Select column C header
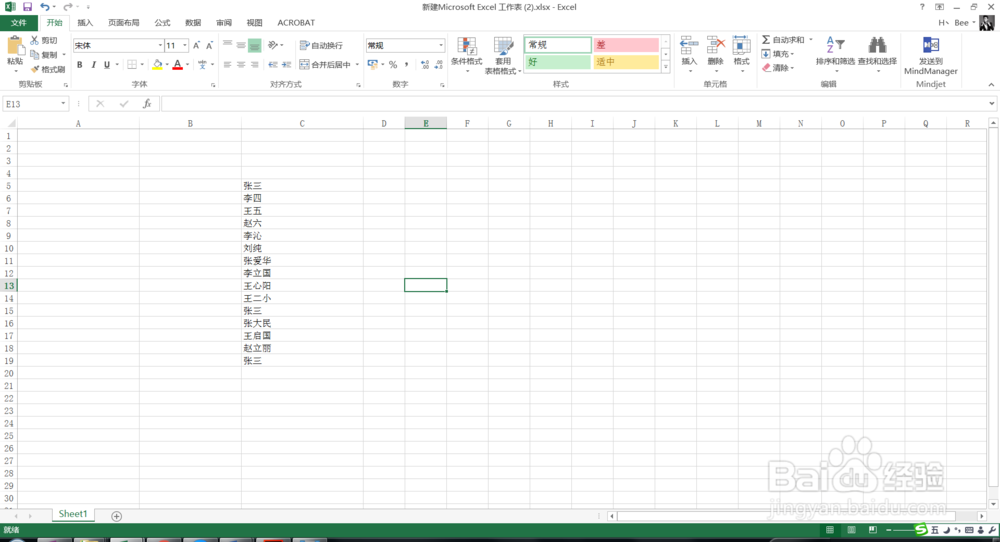 302,124
